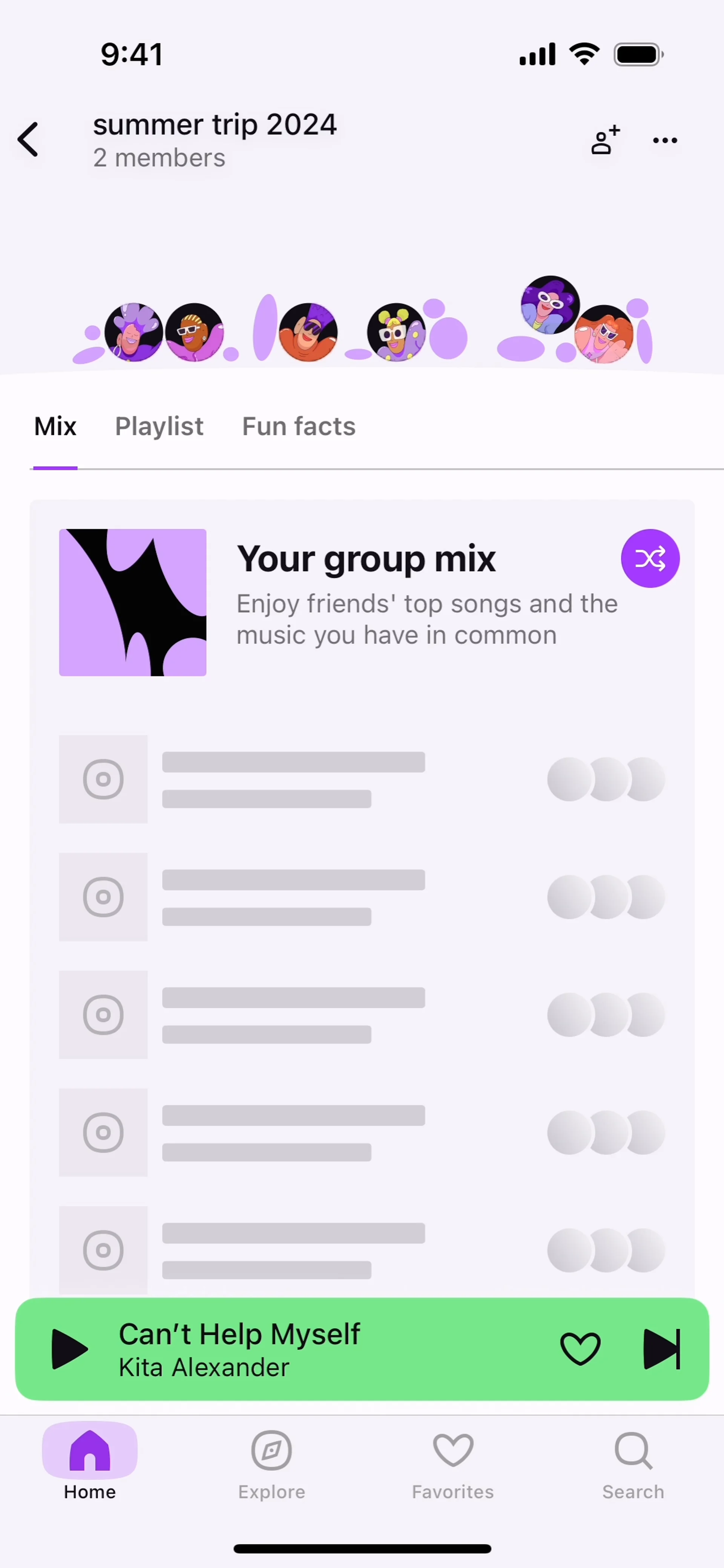This screenshot has height=1568, width=724.
Task: Tap the Your group mix heading
Action: click(366, 559)
